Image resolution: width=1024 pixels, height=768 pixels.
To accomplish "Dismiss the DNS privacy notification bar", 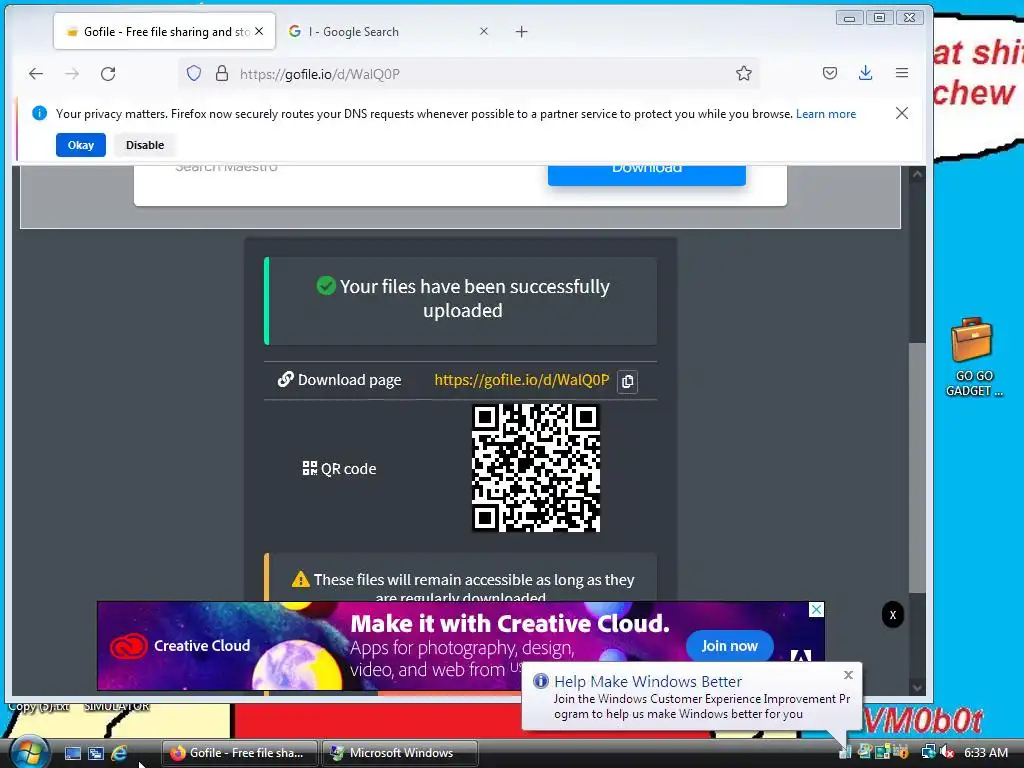I will 902,113.
